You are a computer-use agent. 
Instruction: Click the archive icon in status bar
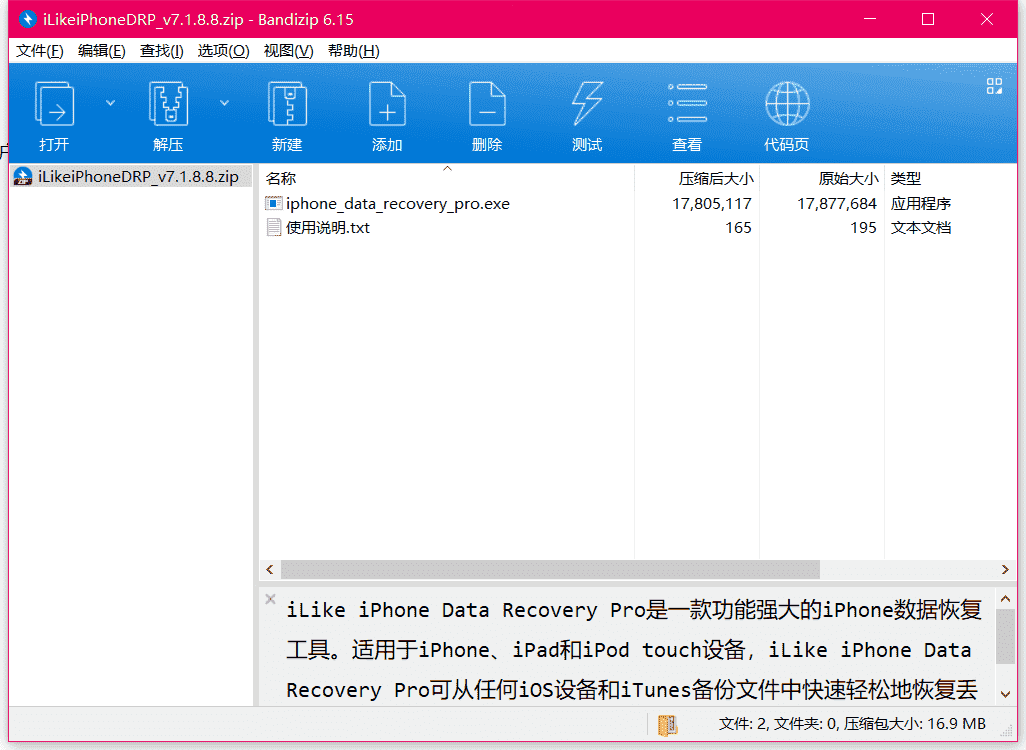667,724
